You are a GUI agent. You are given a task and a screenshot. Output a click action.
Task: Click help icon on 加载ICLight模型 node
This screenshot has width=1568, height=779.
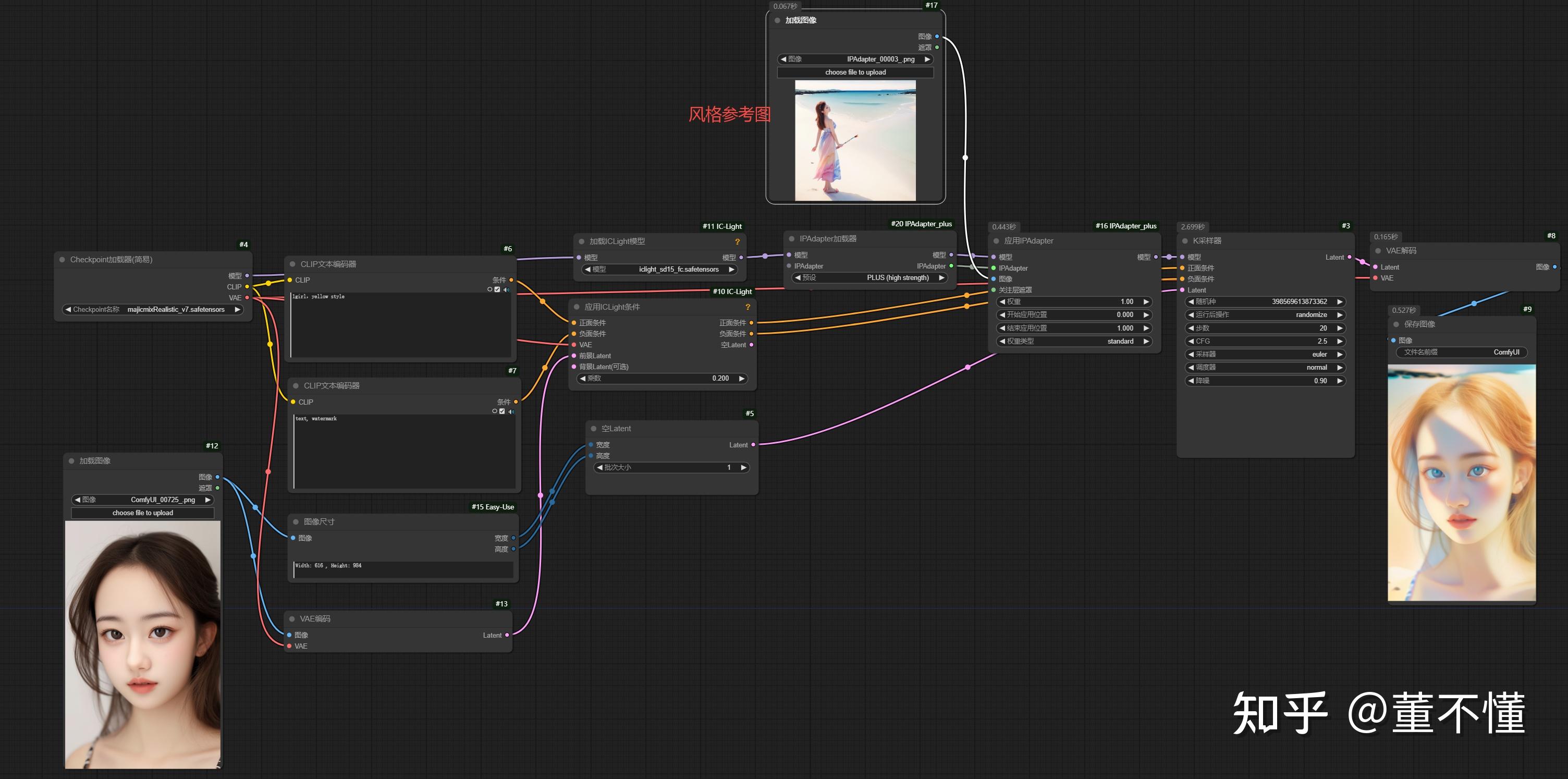(737, 242)
